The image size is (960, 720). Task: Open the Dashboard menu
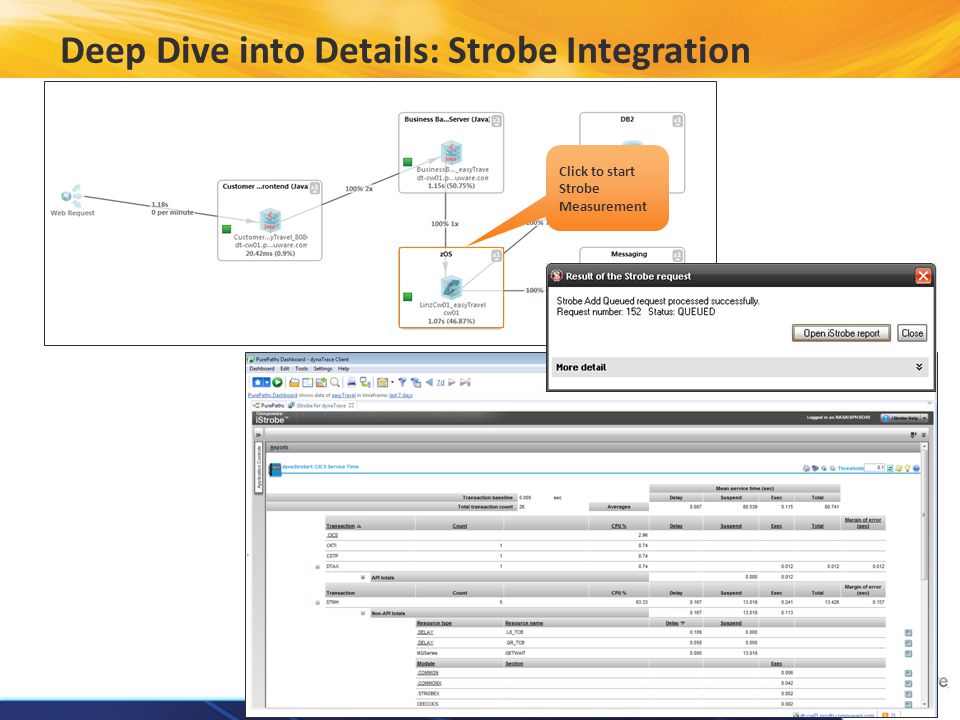[x=262, y=369]
